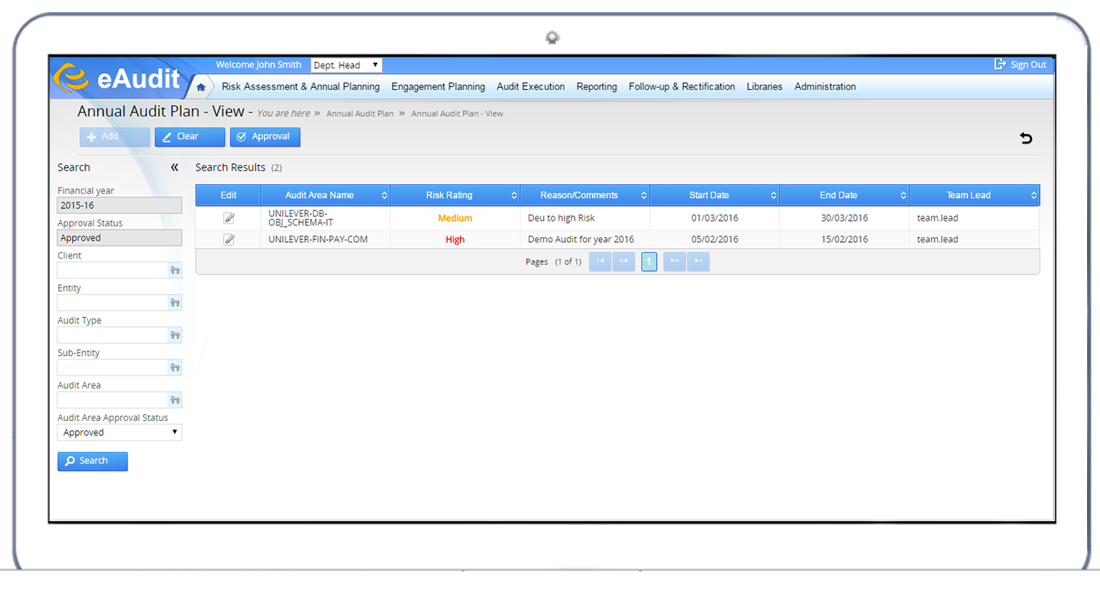Open the Sub-Entity lookup icon
The height and width of the screenshot is (600, 1100).
click(x=175, y=368)
